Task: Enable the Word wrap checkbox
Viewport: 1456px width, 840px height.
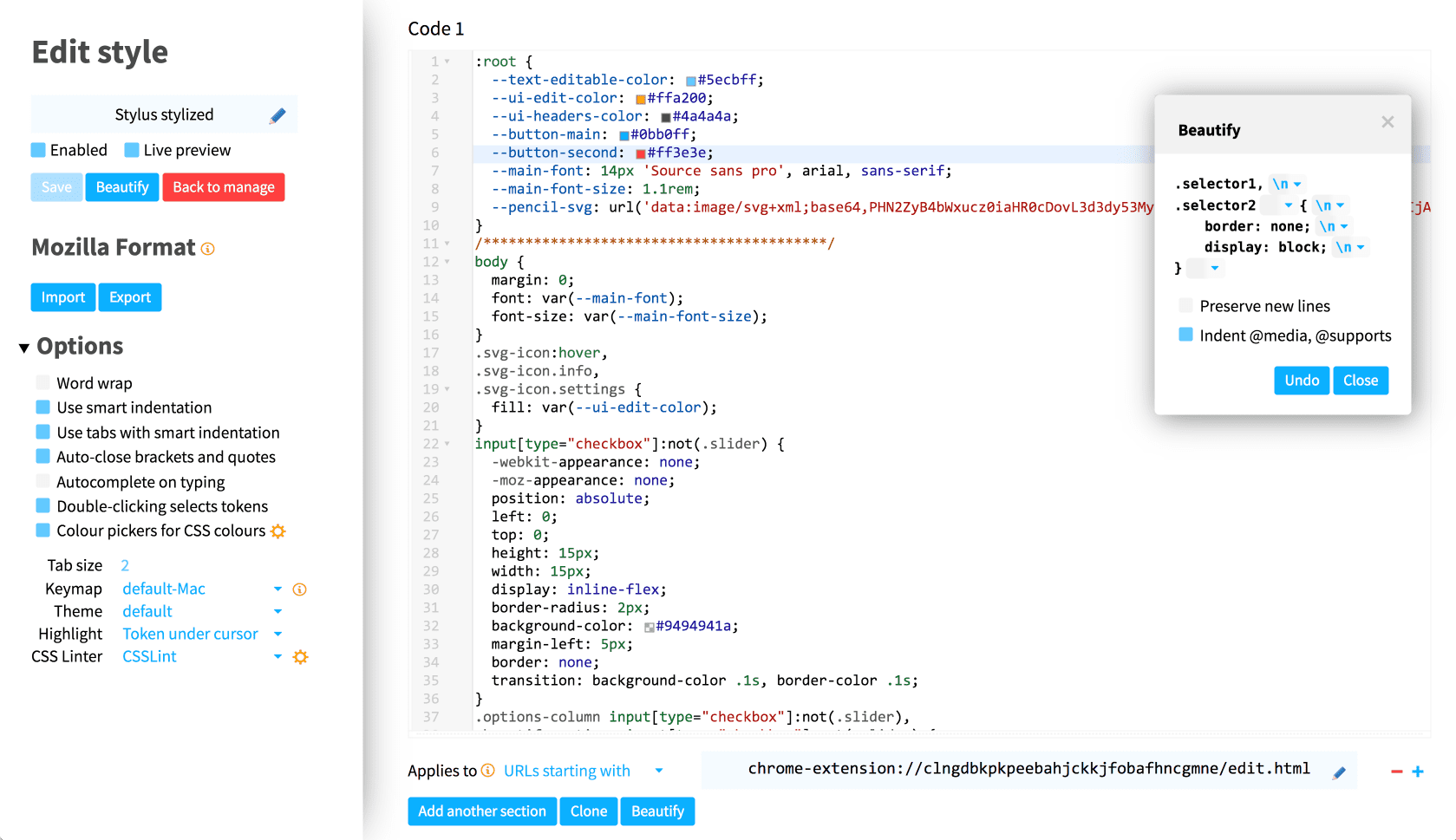Action: (42, 382)
